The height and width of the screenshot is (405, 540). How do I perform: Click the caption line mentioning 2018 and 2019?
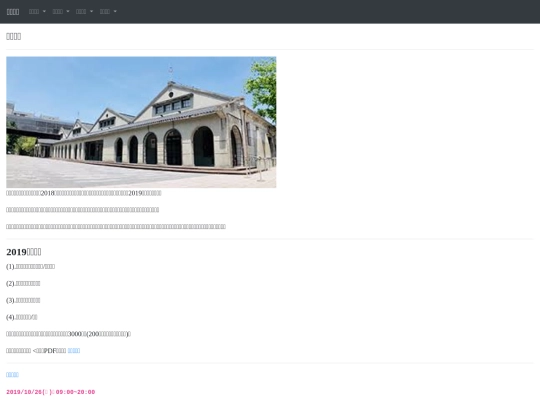point(84,193)
